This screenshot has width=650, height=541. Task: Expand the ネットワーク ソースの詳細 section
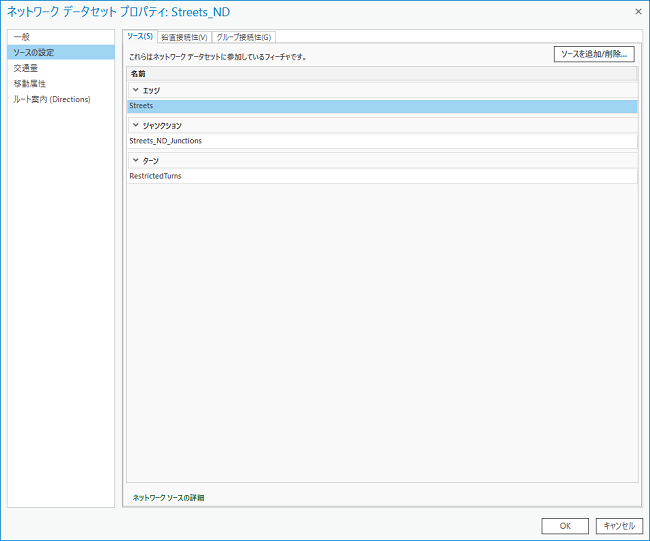(x=169, y=497)
